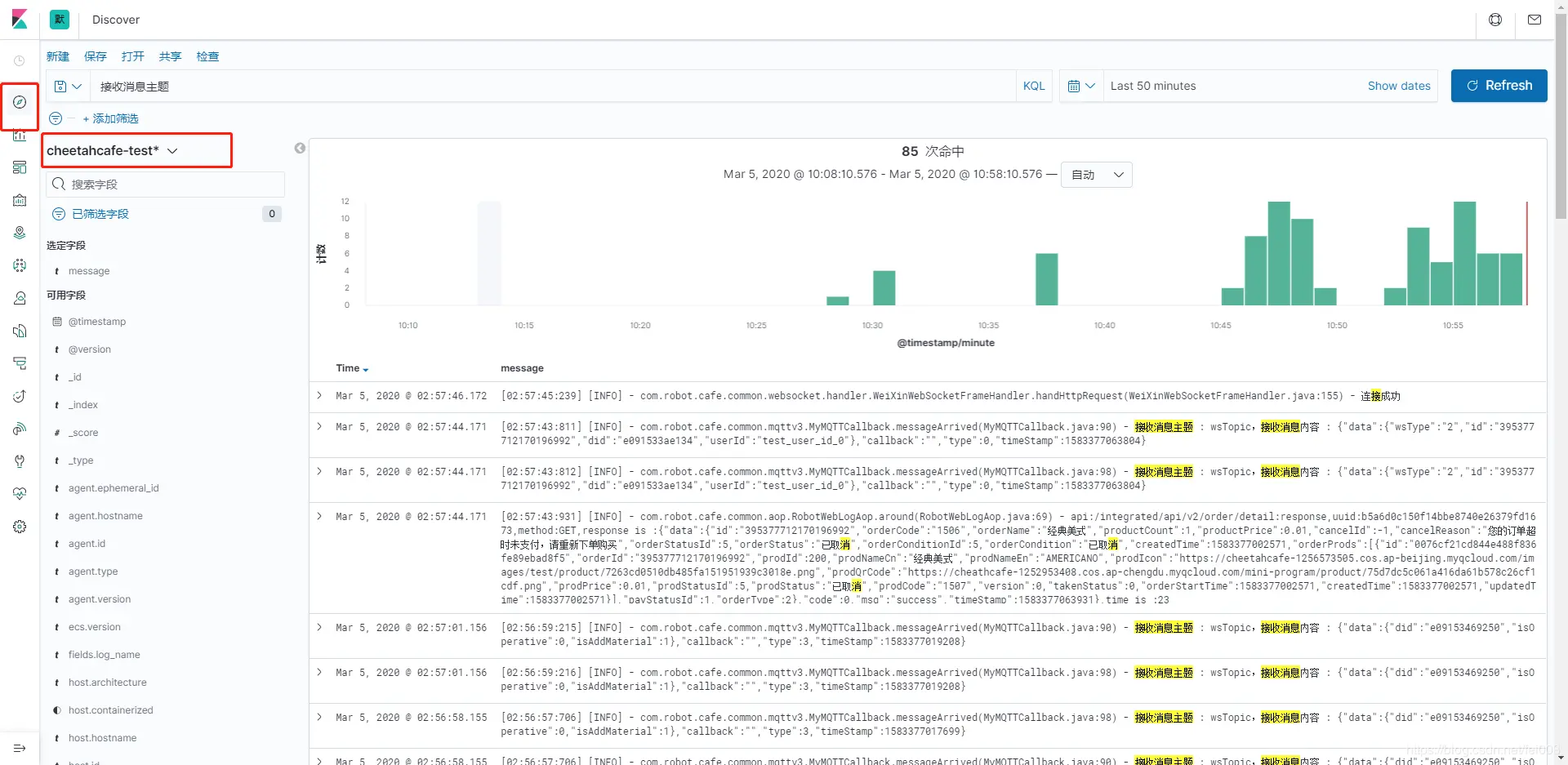Click the Refresh button
The image size is (1568, 765).
[x=1499, y=86]
